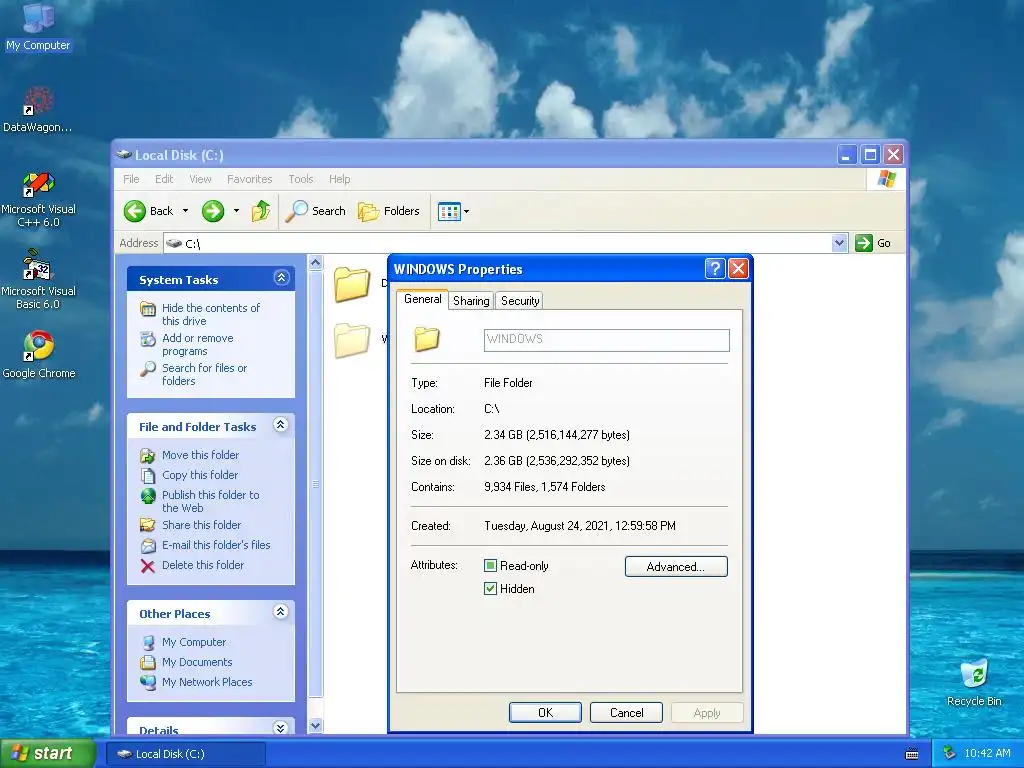Click Hide the contents of this drive
Screen dimensions: 1024x768
coord(210,314)
